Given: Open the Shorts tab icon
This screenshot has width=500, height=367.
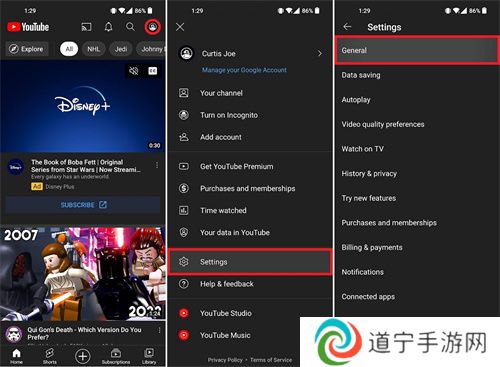Looking at the screenshot, I should tap(50, 354).
